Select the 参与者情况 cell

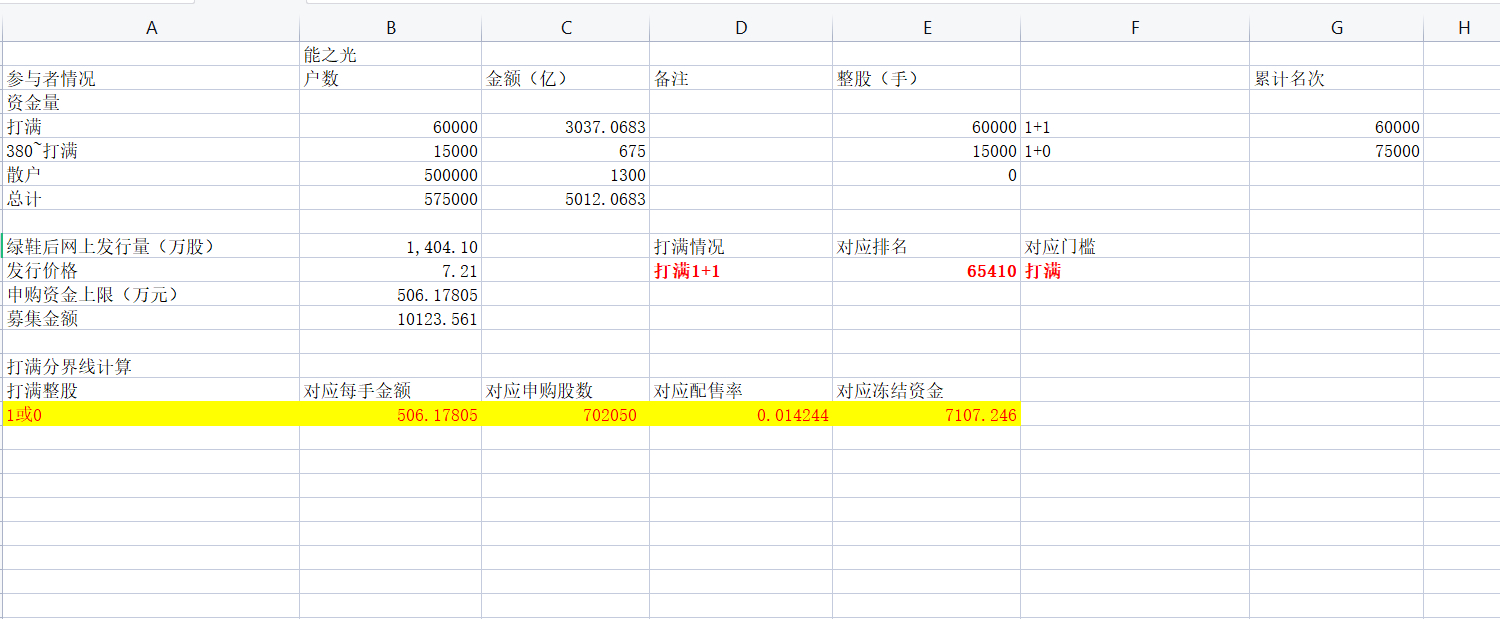[151, 79]
